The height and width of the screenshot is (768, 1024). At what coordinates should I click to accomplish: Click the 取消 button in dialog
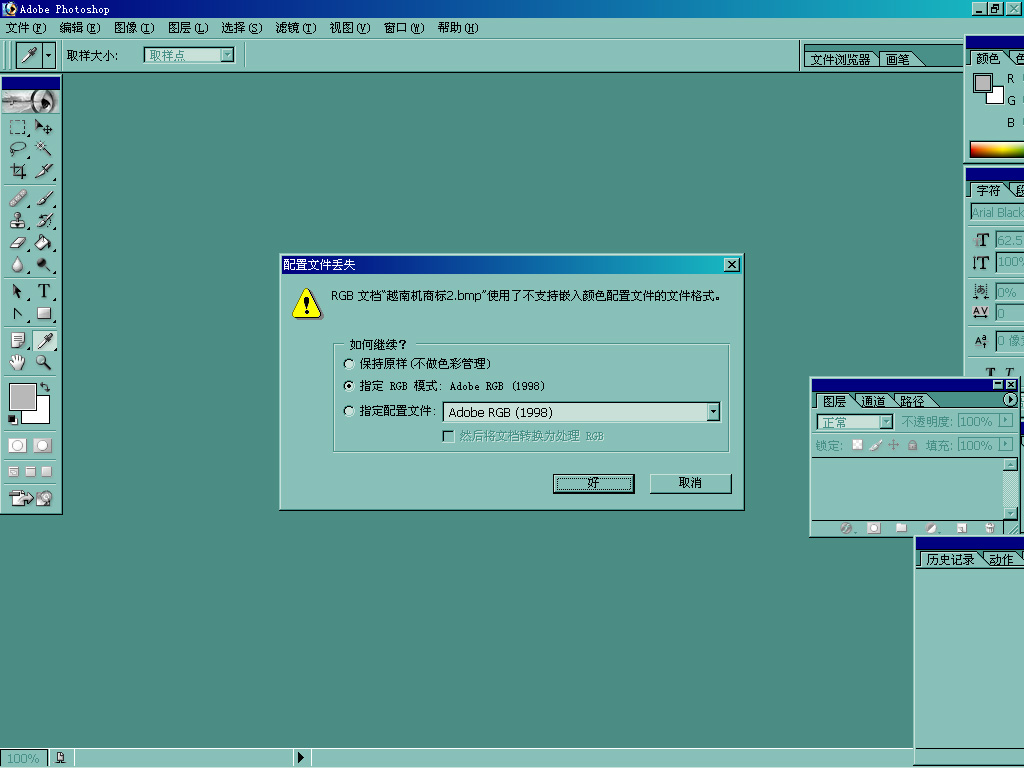point(690,483)
